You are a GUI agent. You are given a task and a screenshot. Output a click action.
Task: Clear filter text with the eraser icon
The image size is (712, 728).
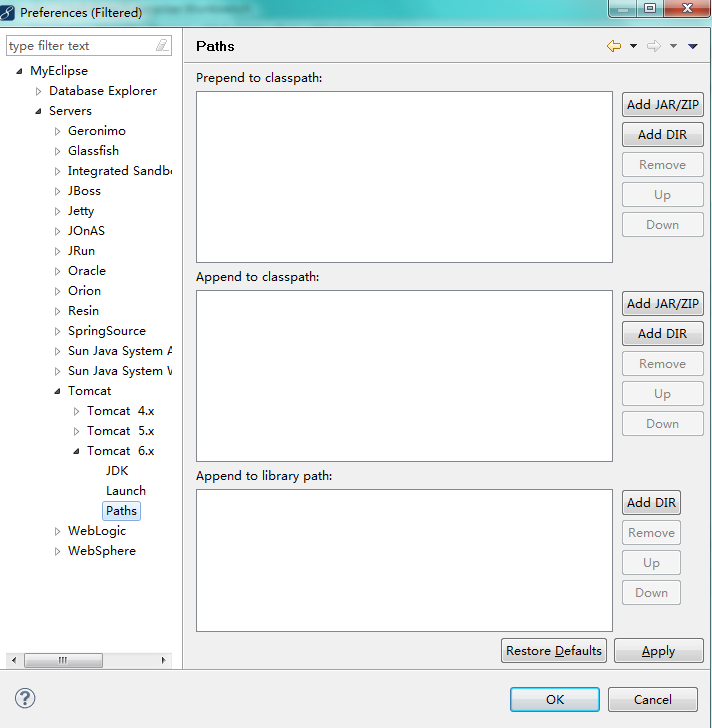pos(162,46)
